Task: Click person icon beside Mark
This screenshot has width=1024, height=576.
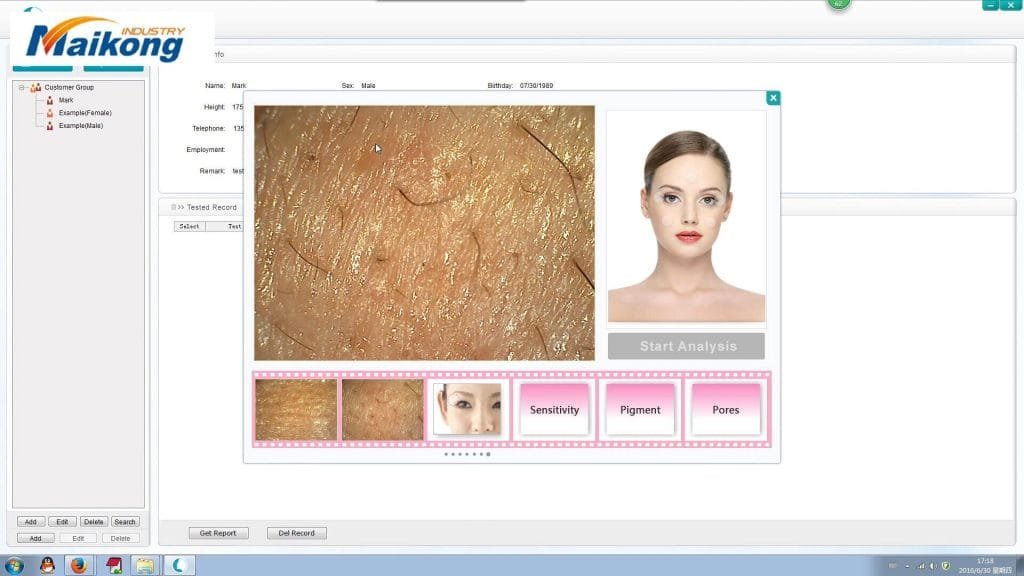Action: point(50,101)
